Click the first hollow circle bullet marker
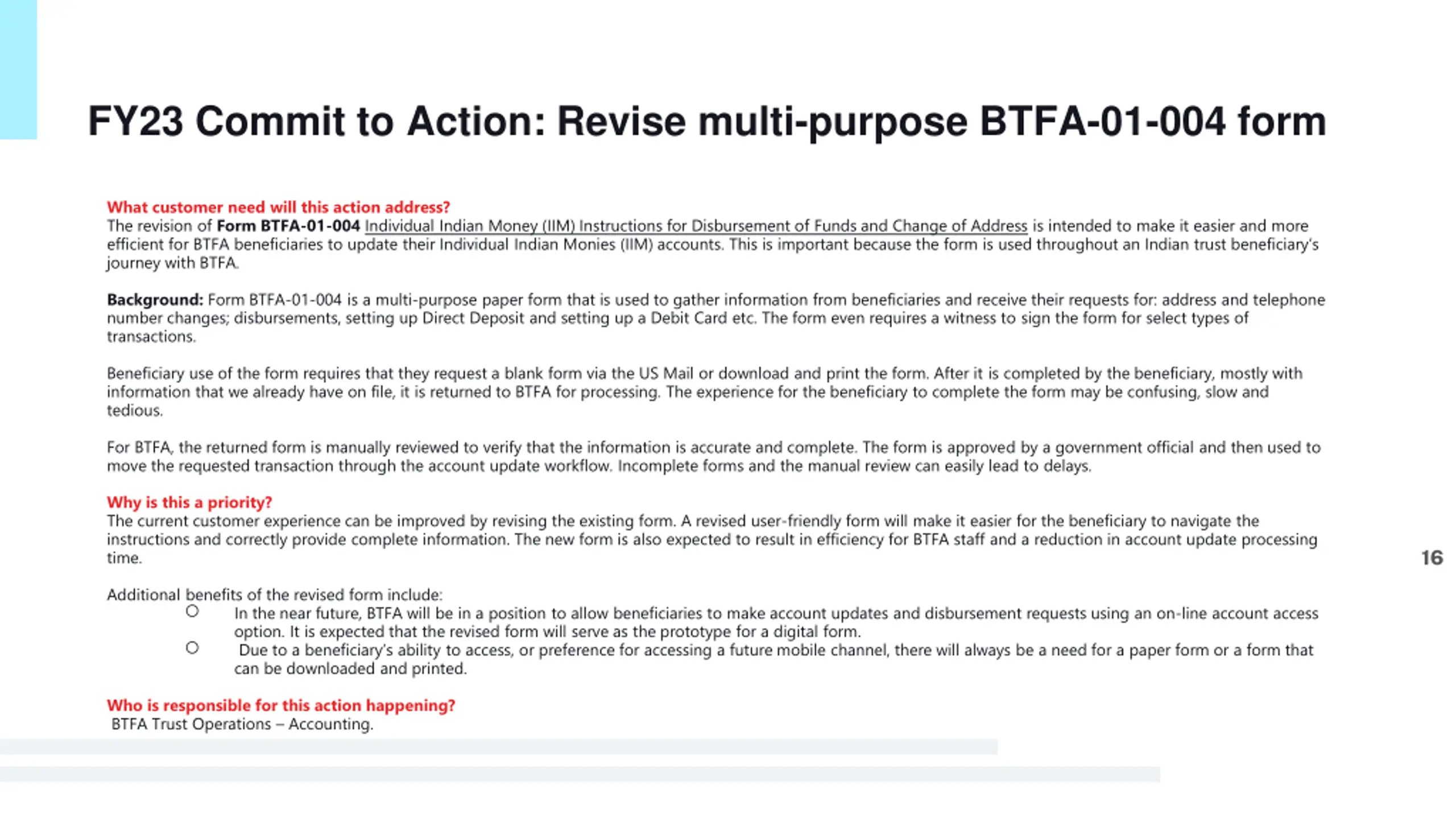The width and height of the screenshot is (1456, 819). tap(192, 611)
